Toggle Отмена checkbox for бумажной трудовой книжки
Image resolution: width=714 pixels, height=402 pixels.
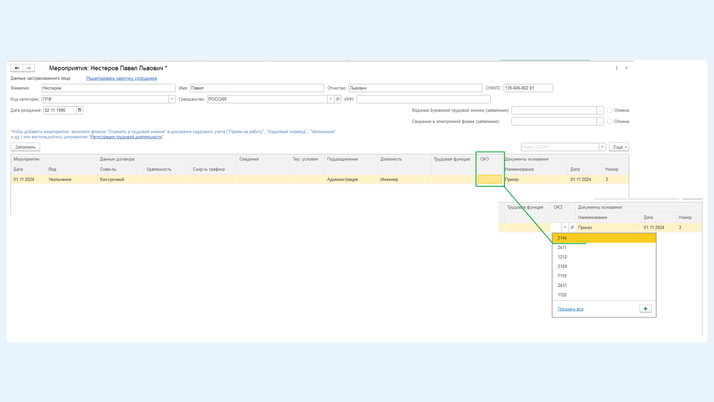[610, 110]
